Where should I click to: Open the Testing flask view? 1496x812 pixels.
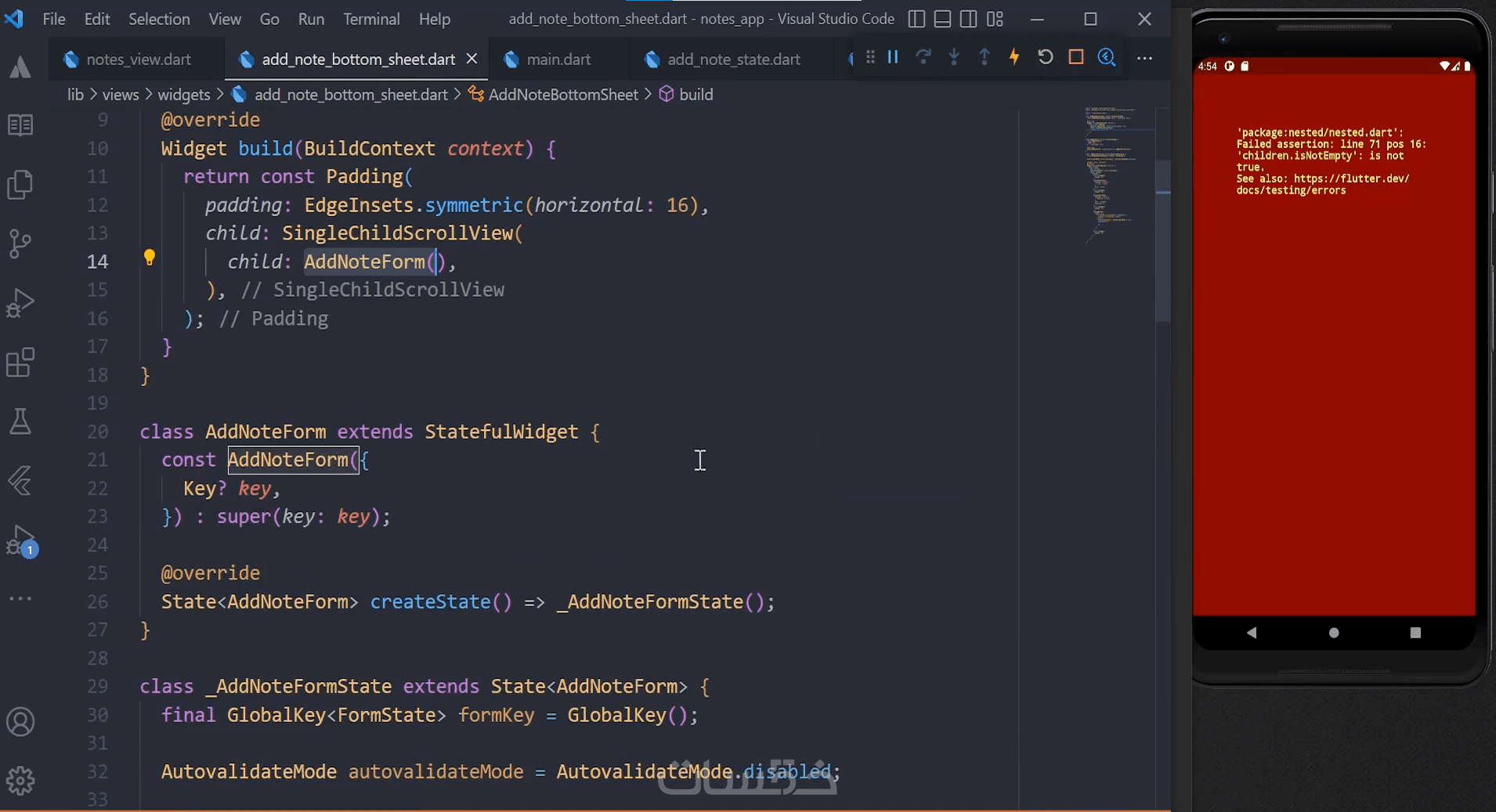click(x=20, y=421)
